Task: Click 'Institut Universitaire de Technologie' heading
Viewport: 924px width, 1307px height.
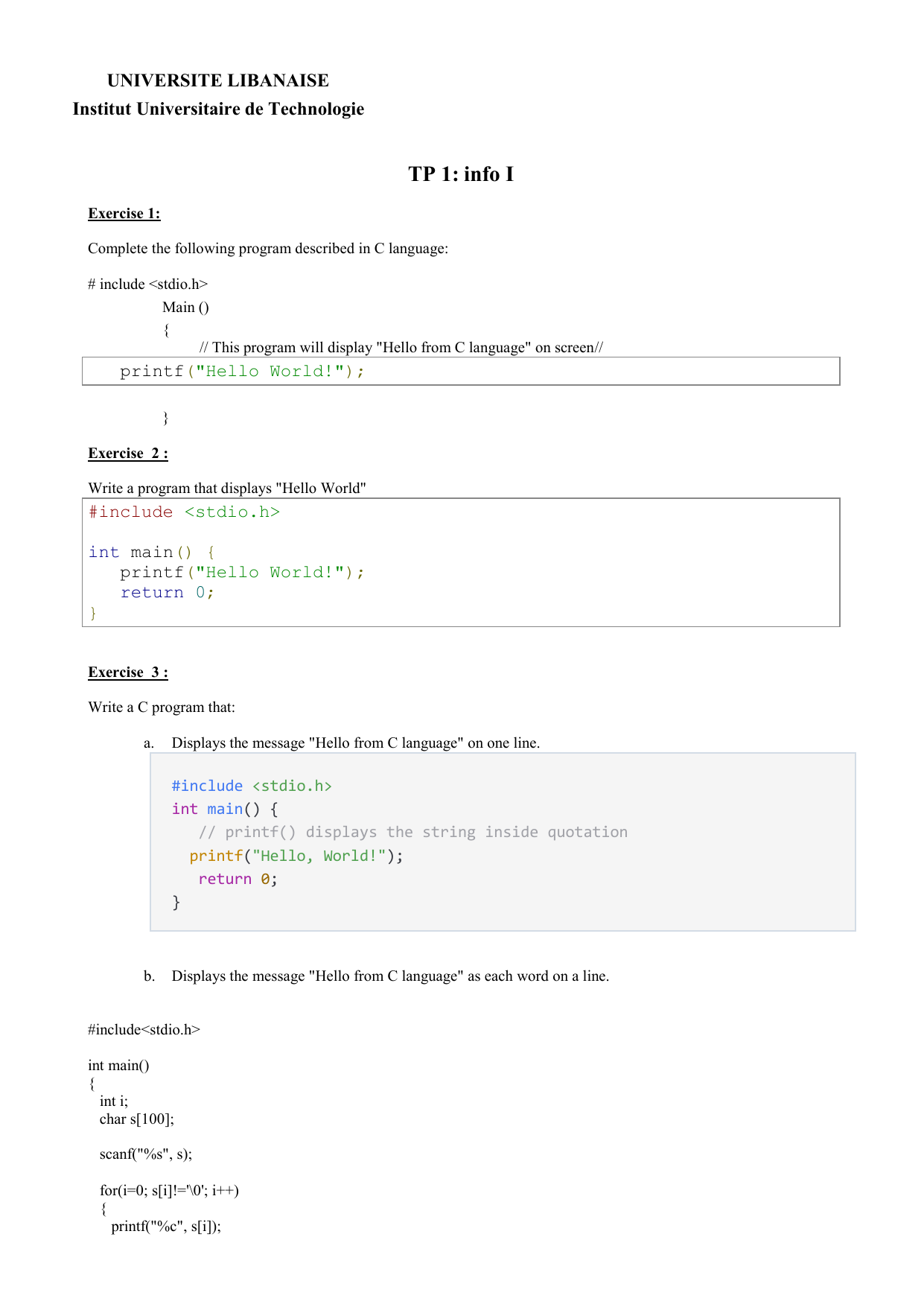Action: coord(218,109)
